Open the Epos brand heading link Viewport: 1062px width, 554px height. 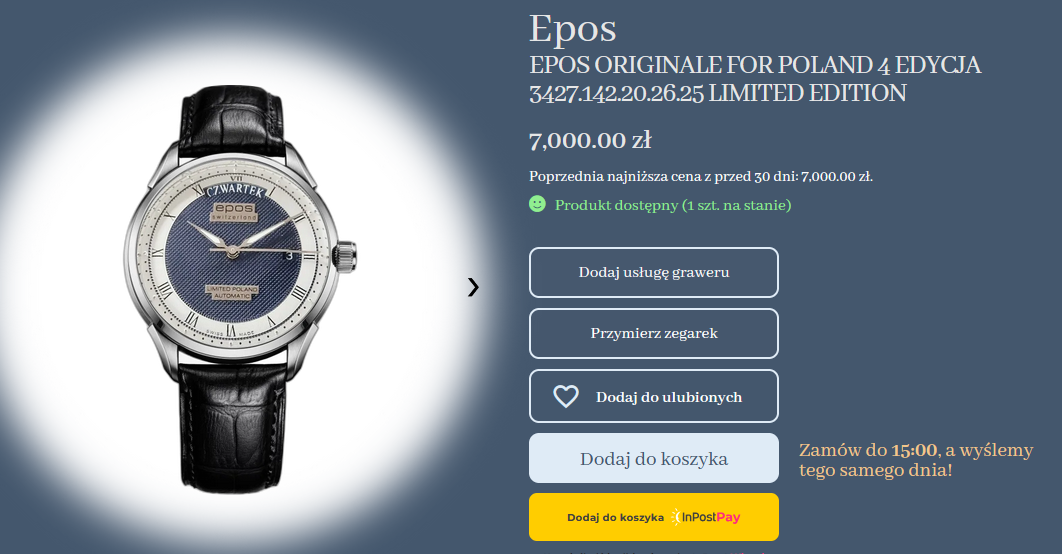(x=572, y=29)
